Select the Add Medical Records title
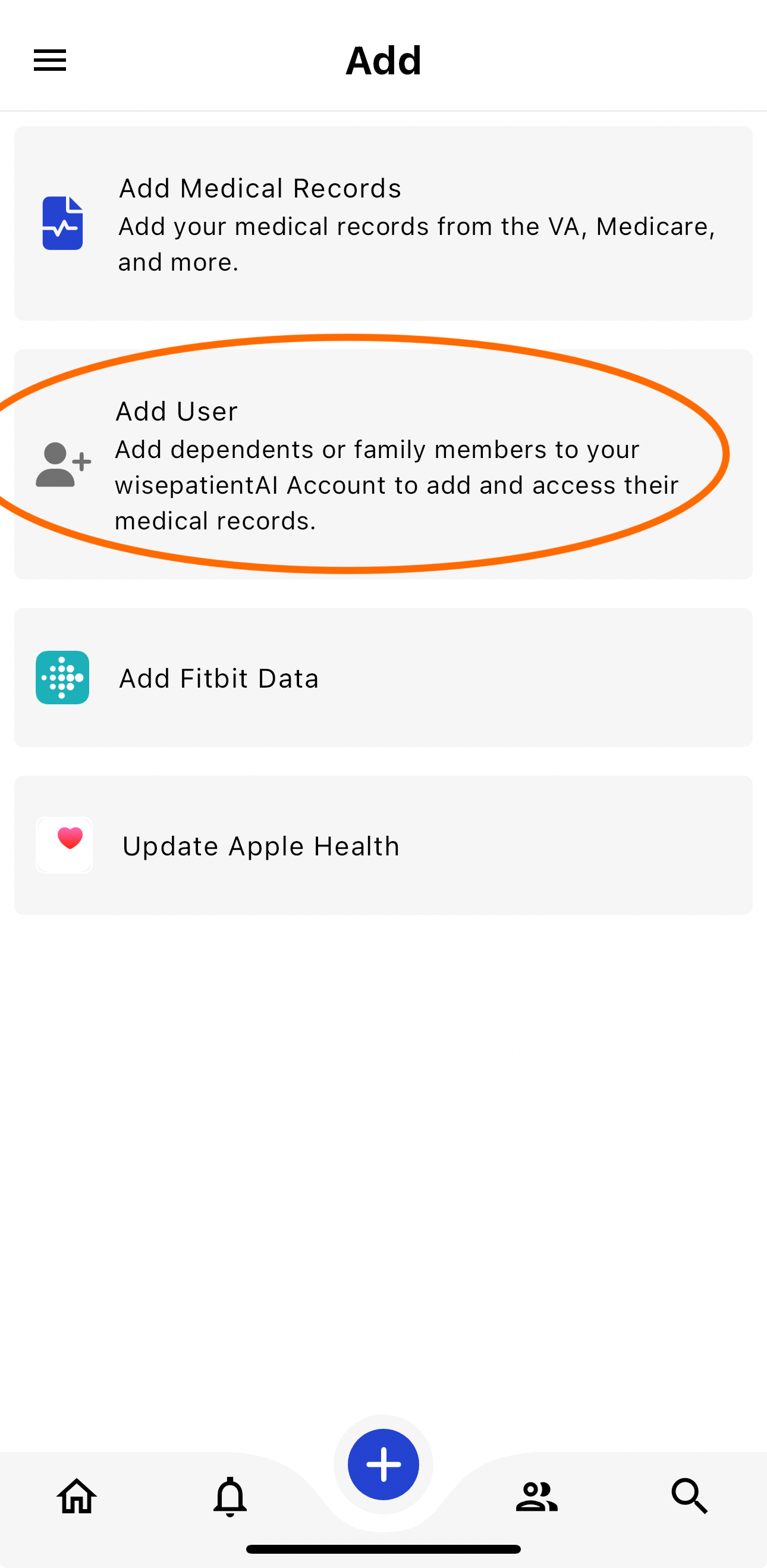Screen dimensions: 767x1568 (x=260, y=188)
